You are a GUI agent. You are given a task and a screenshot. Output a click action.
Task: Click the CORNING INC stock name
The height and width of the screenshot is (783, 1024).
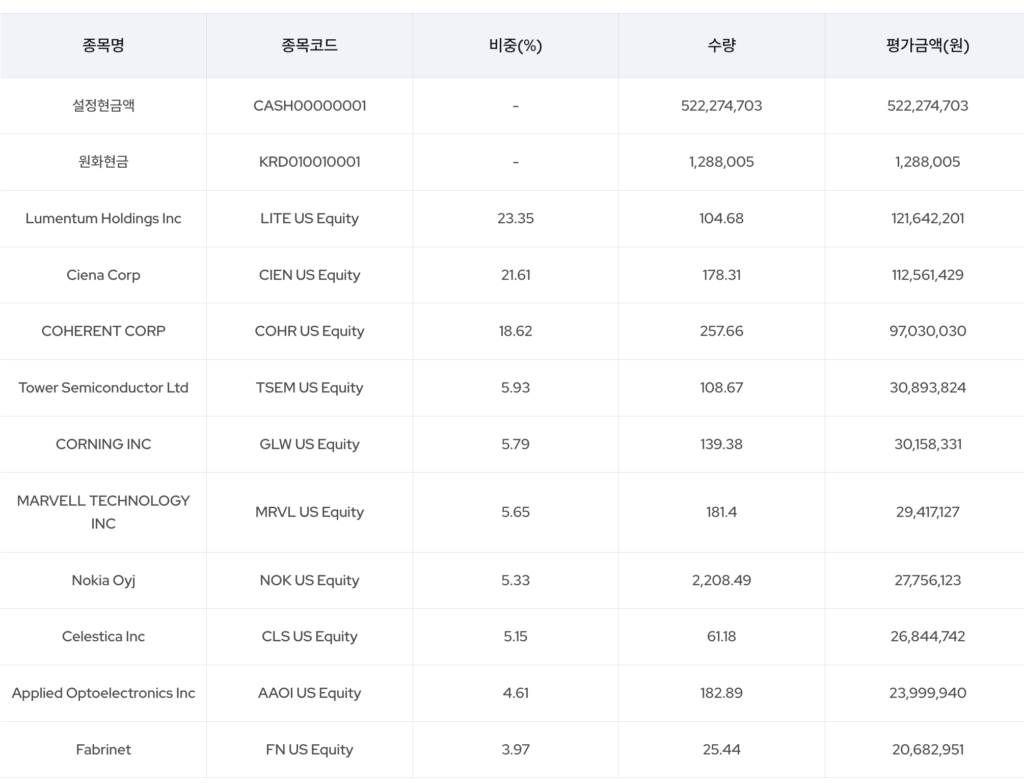click(x=103, y=444)
